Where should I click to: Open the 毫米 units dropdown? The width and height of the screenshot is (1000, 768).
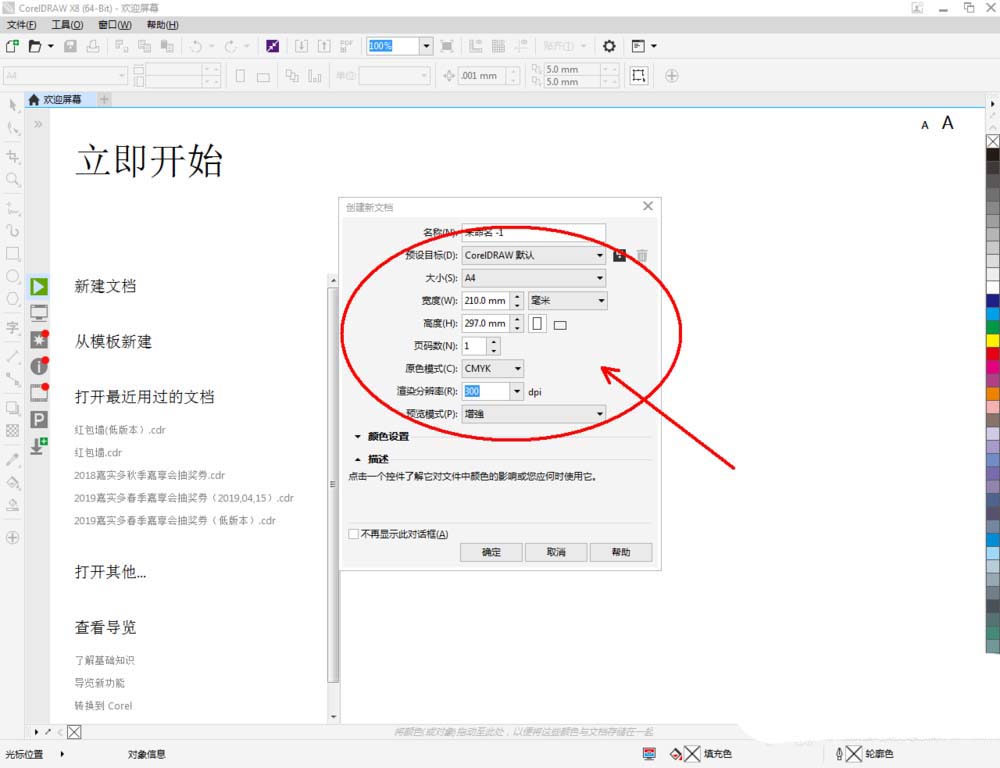568,300
